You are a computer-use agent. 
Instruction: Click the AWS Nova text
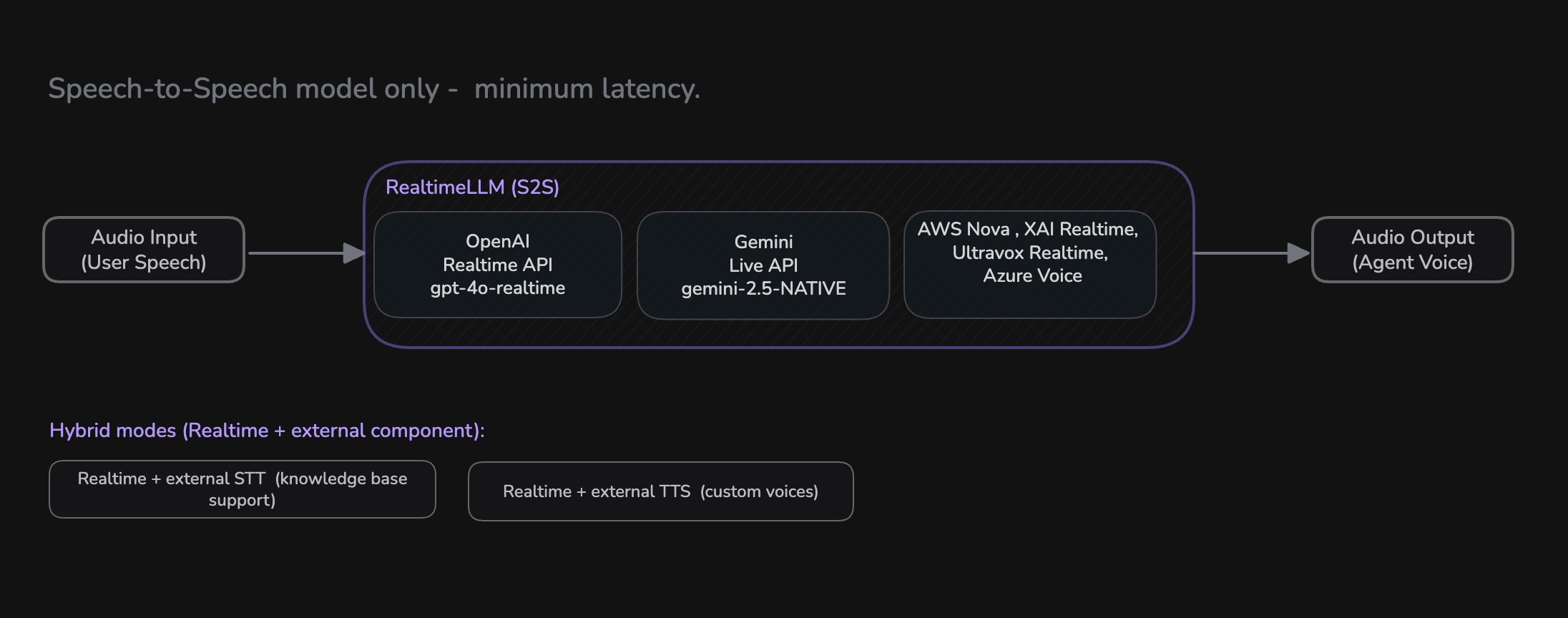pyautogui.click(x=963, y=230)
